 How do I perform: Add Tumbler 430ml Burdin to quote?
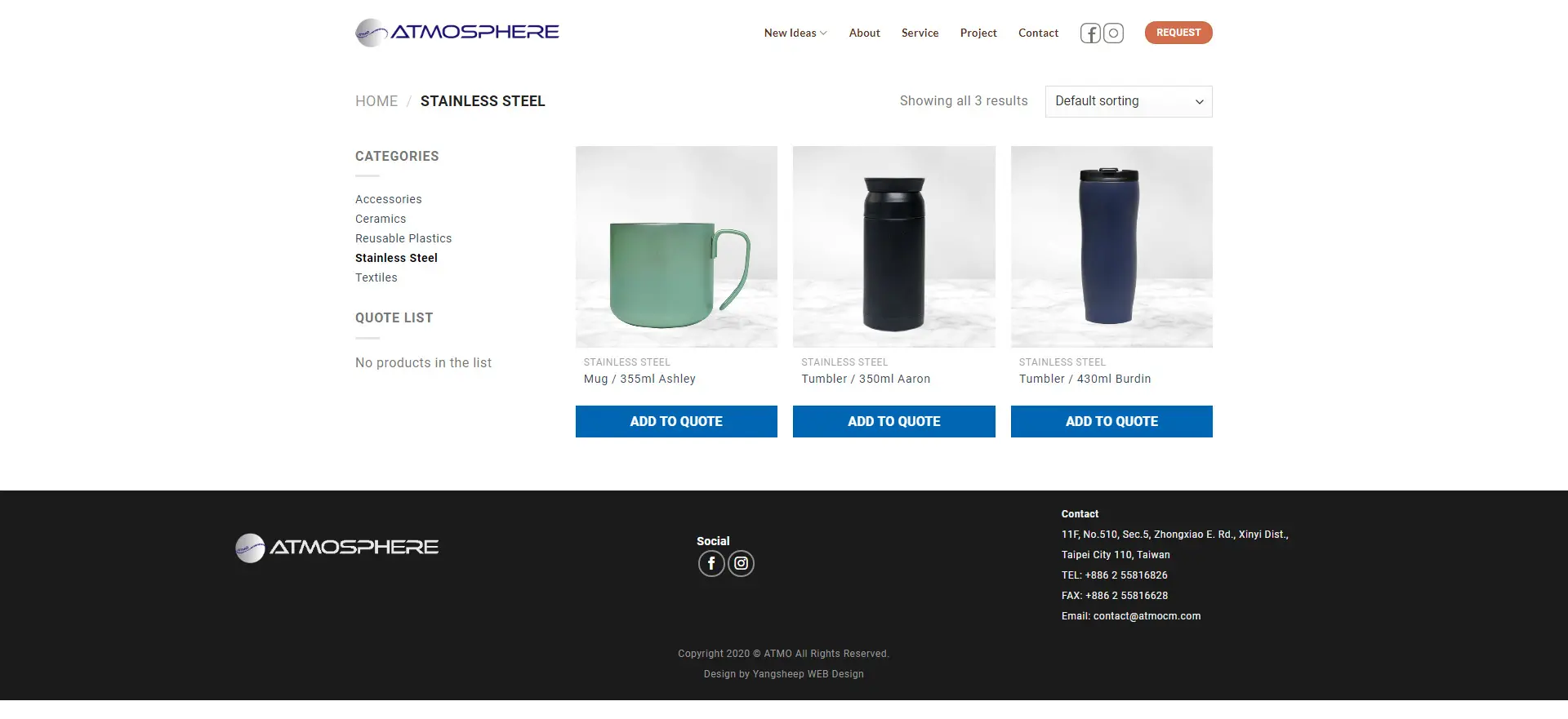pyautogui.click(x=1111, y=421)
